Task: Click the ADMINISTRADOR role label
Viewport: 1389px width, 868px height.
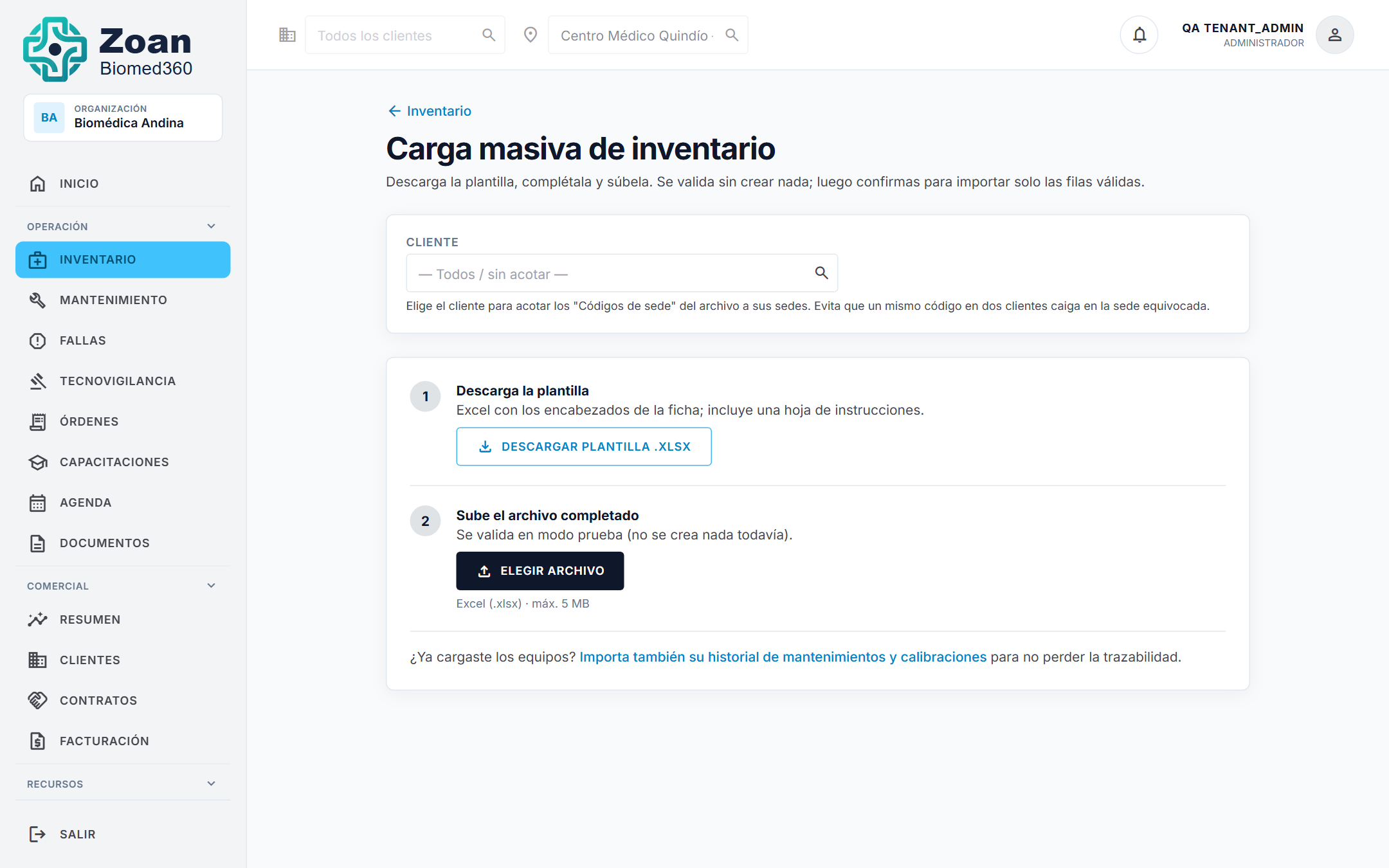Action: click(1264, 43)
